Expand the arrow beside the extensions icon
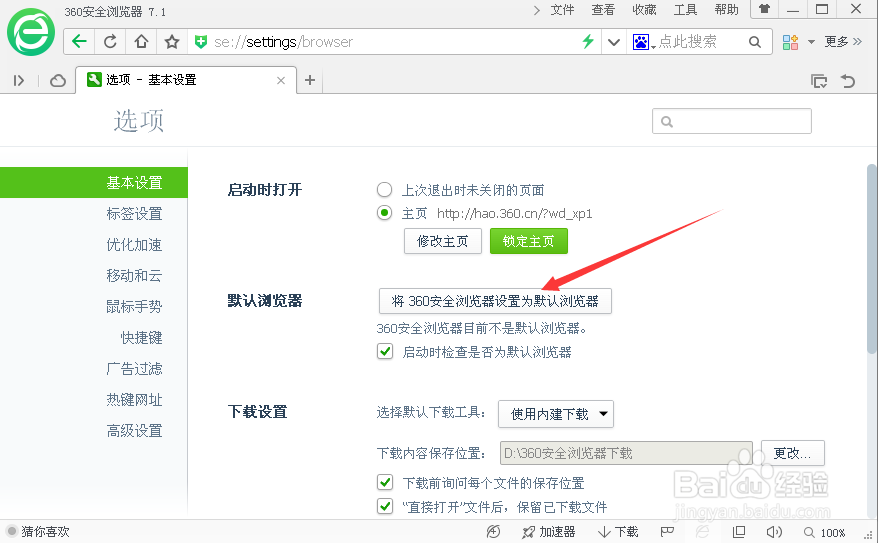This screenshot has width=878, height=543. point(811,42)
